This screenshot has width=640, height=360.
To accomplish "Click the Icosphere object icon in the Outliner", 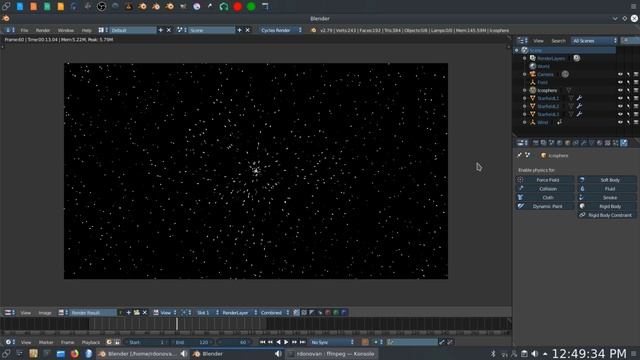I will [x=533, y=90].
